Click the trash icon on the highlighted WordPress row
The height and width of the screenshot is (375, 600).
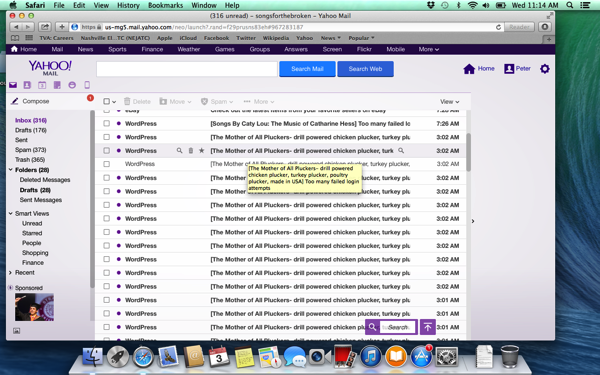tap(191, 151)
